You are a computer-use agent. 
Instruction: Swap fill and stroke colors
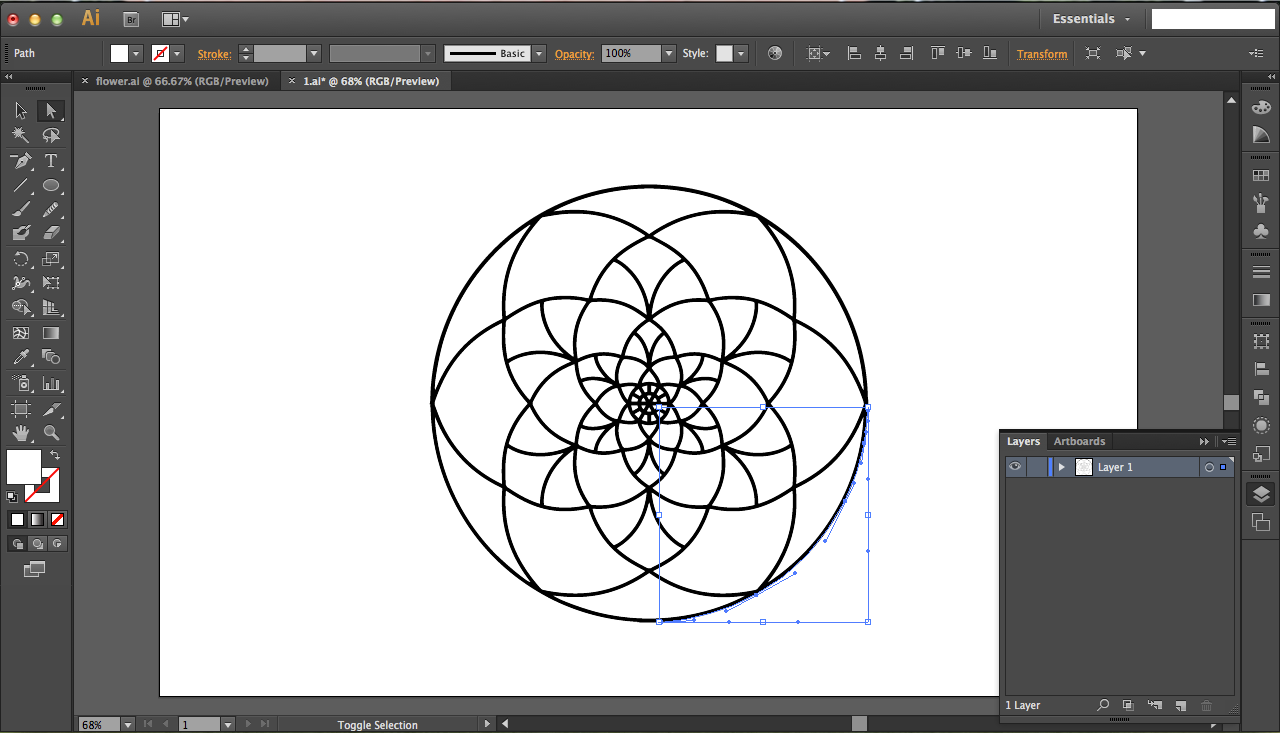55,455
